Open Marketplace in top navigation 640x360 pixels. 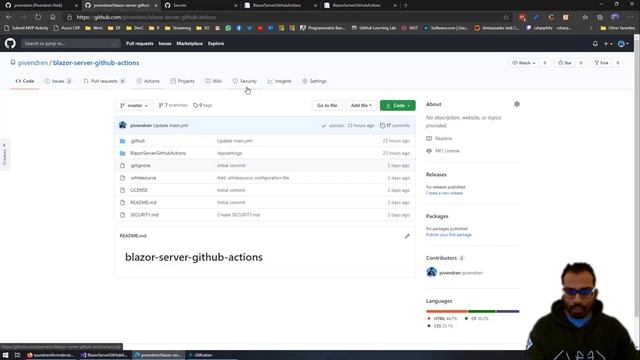click(x=189, y=44)
